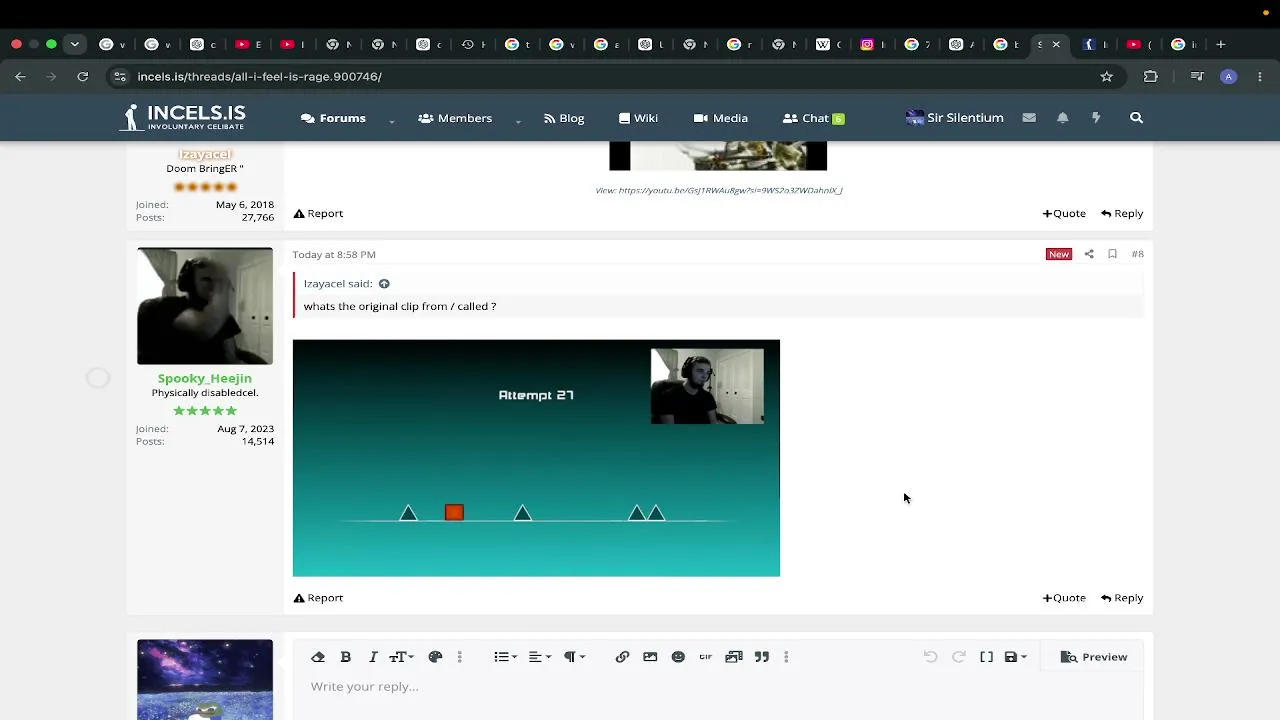Screen dimensions: 1280x720
Task: Click the browser back arrow
Action: click(20, 76)
